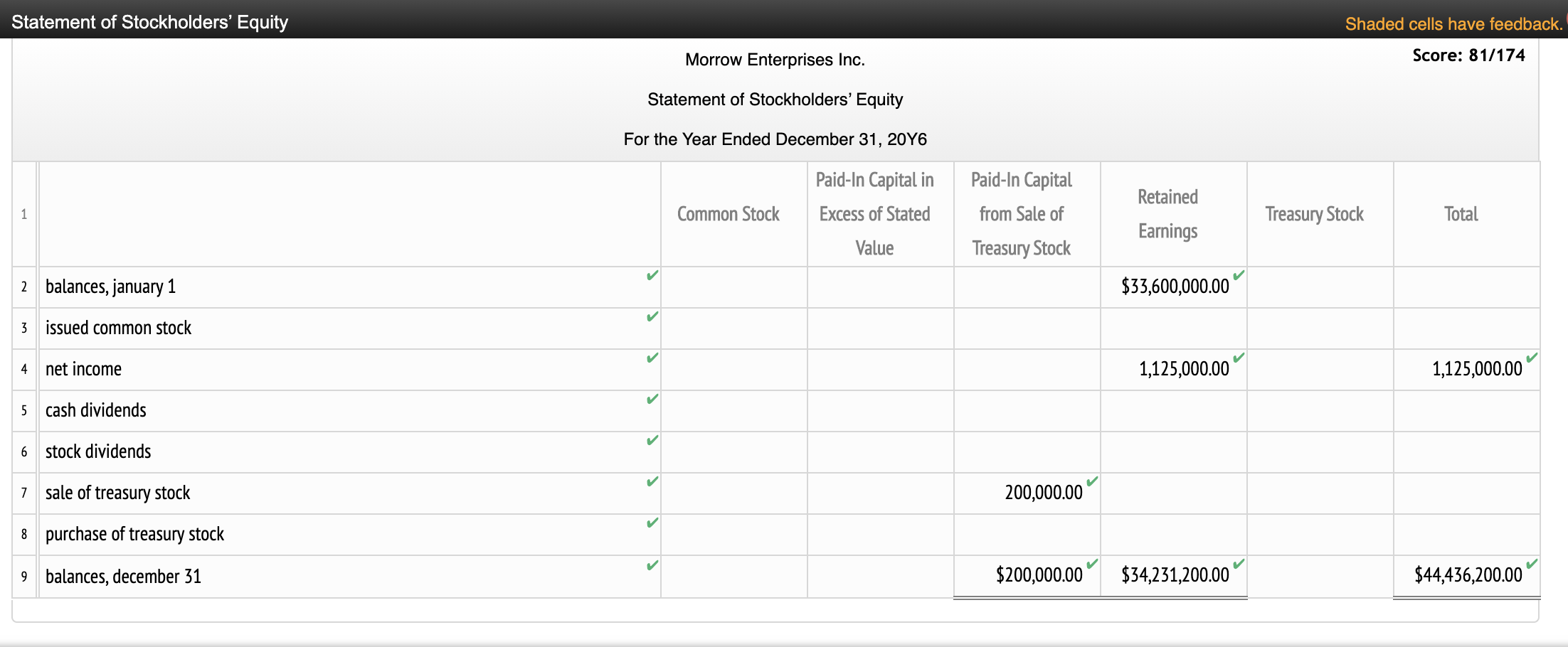Click the checkmark beside $33,600,000.00 retained earnings

pos(1239,275)
